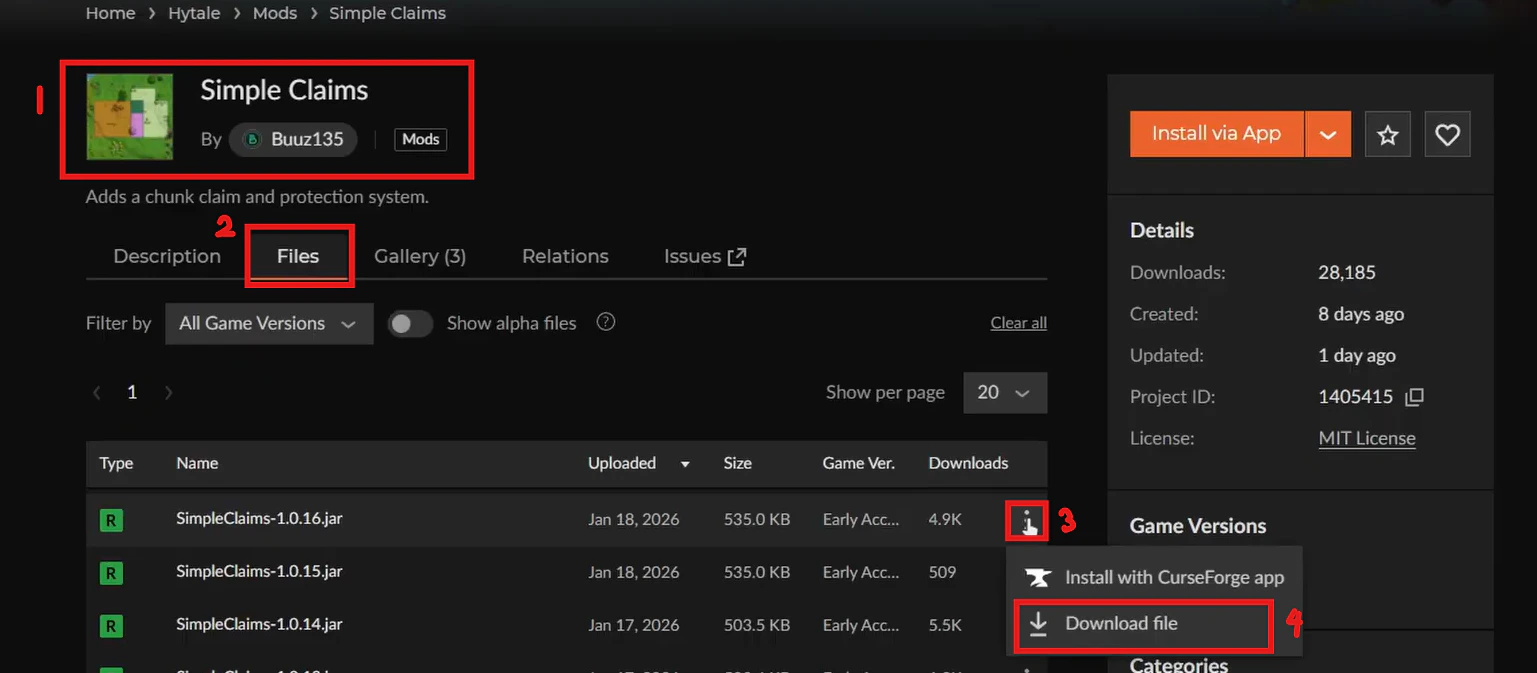Image resolution: width=1537 pixels, height=673 pixels.
Task: Open SimpleClaims-1.0.16.jar file name
Action: (259, 518)
